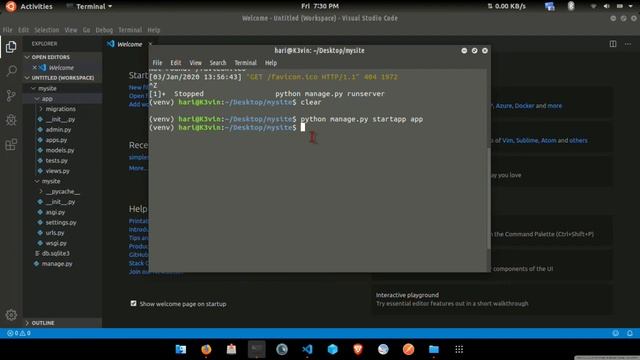The image size is (640, 360).
Task: Click errors and warnings status bar indicator
Action: (x=19, y=333)
